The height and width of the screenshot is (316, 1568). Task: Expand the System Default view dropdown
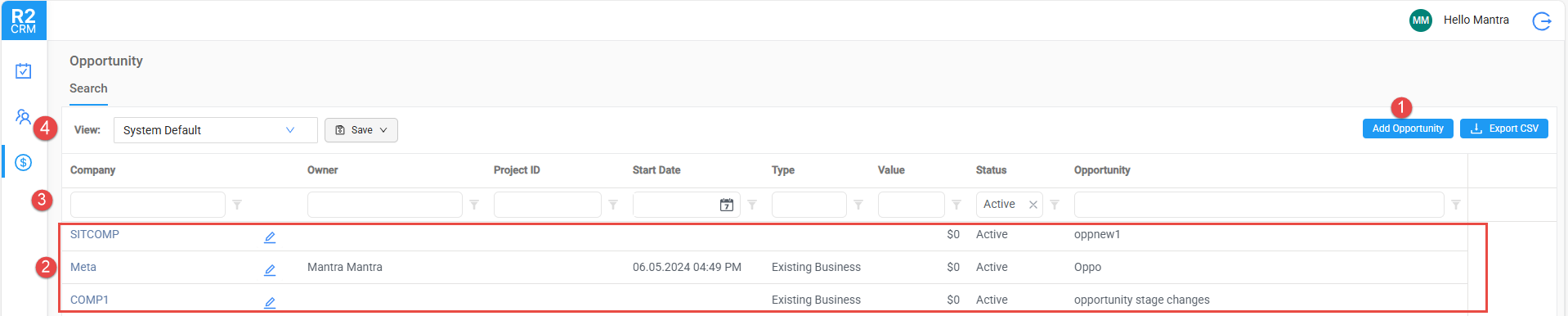pyautogui.click(x=216, y=130)
